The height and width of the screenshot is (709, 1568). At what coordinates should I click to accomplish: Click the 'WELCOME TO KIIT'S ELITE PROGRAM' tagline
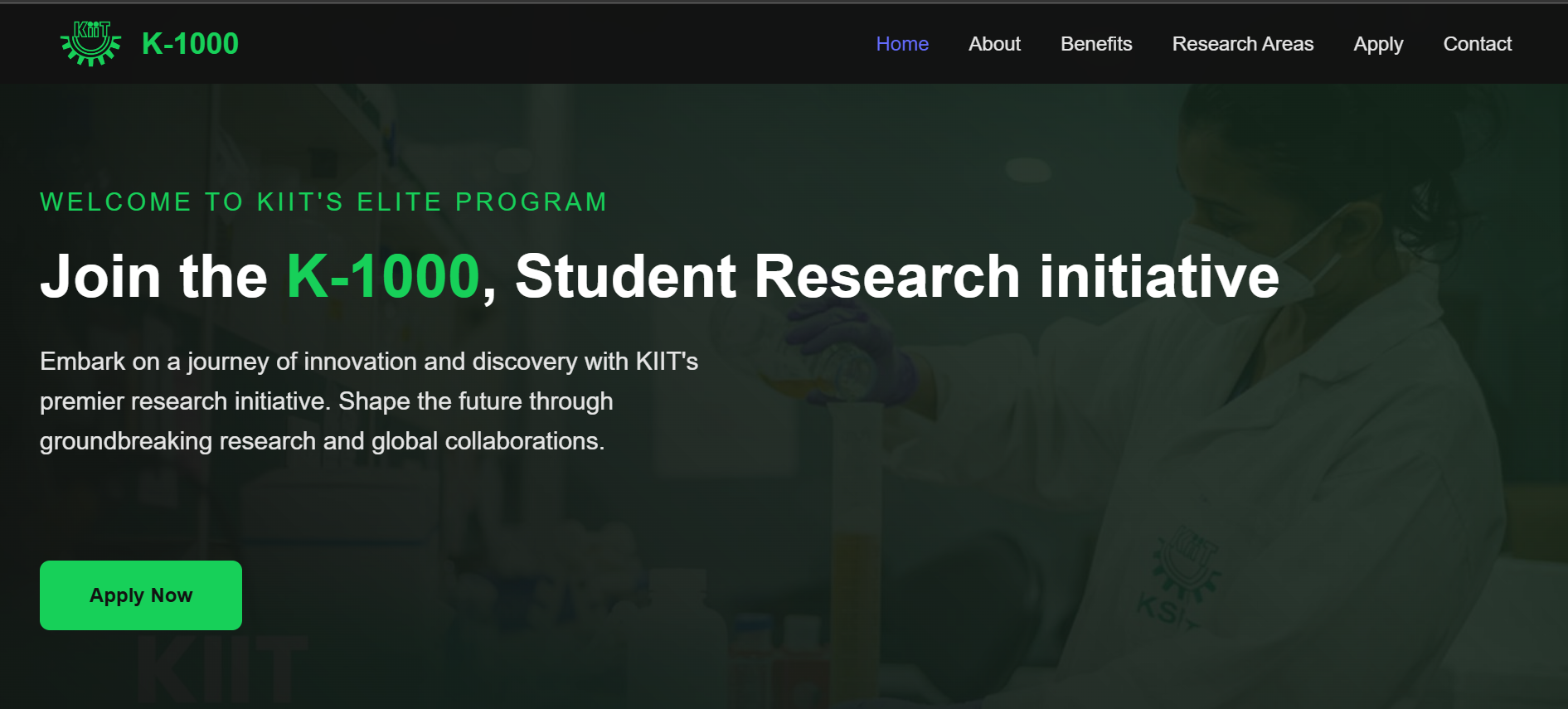pyautogui.click(x=324, y=202)
